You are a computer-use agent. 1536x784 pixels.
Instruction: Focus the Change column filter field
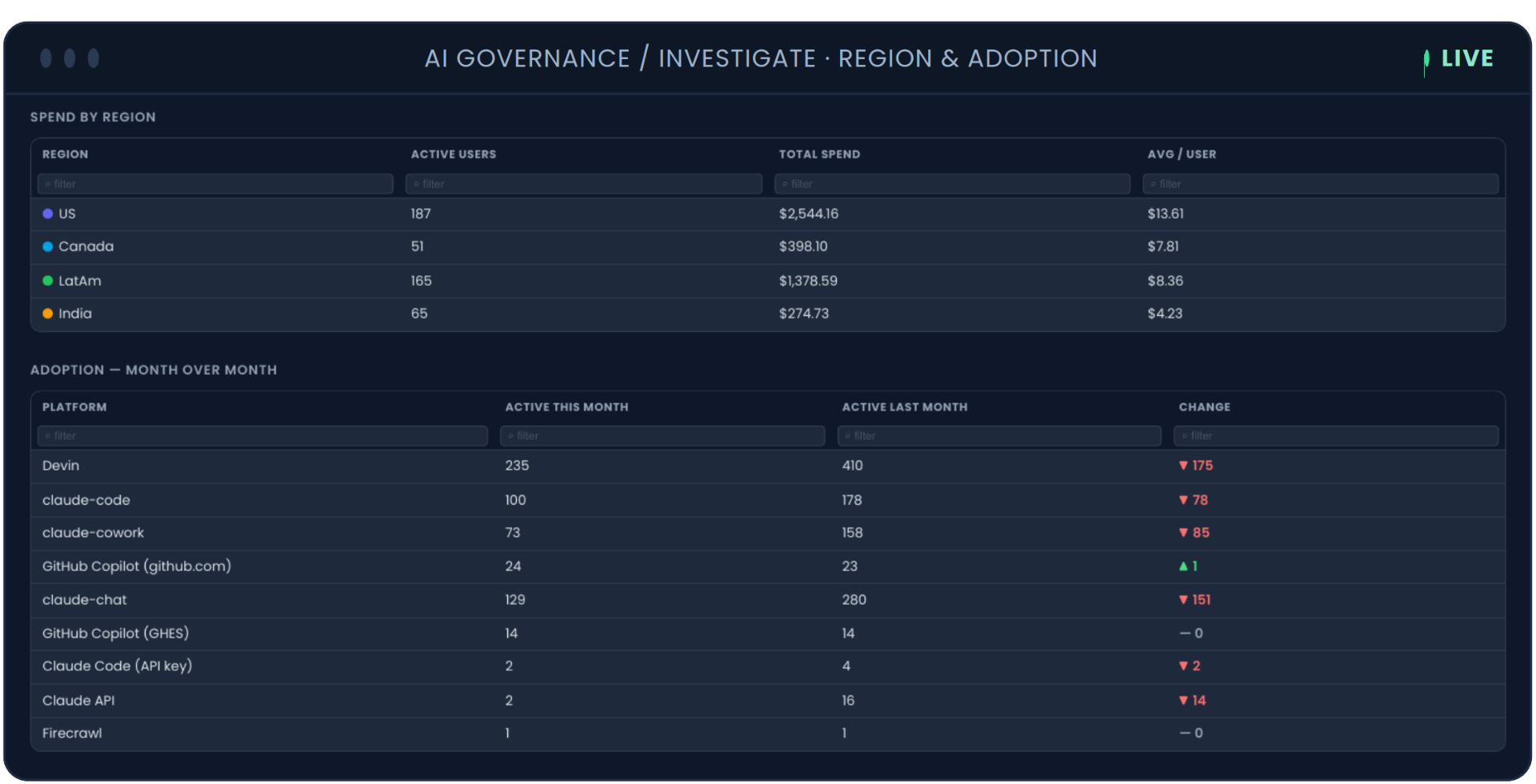click(x=1336, y=436)
